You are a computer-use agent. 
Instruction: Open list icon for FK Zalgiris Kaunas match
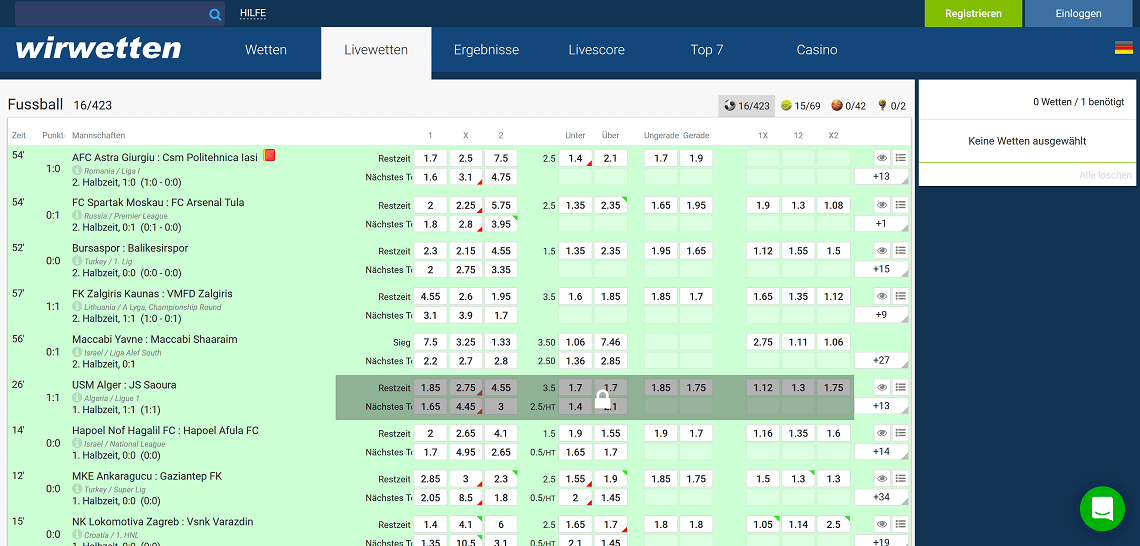[x=900, y=297]
